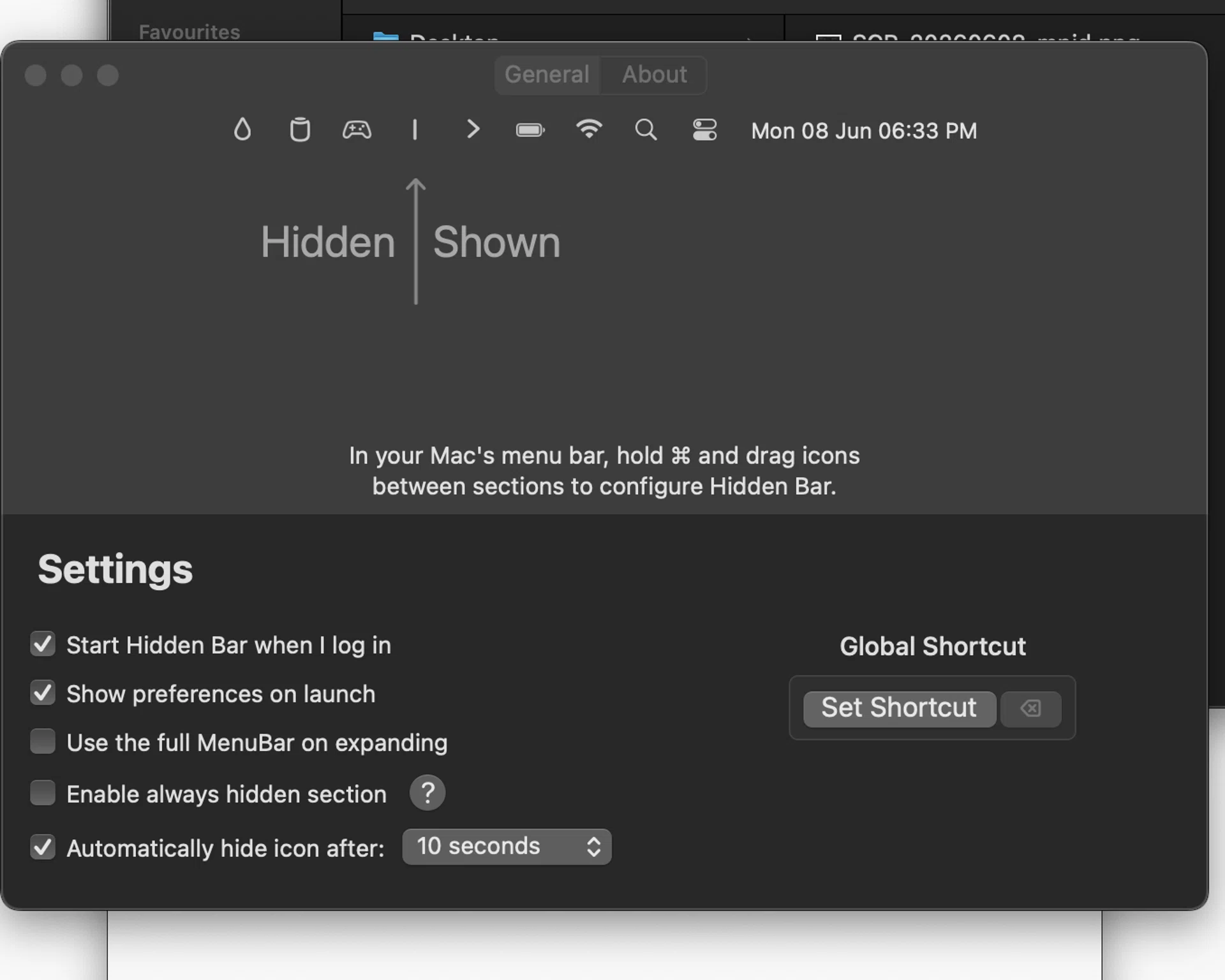The height and width of the screenshot is (980, 1225).
Task: Minimize the Hidden Bar preferences window
Action: point(71,75)
